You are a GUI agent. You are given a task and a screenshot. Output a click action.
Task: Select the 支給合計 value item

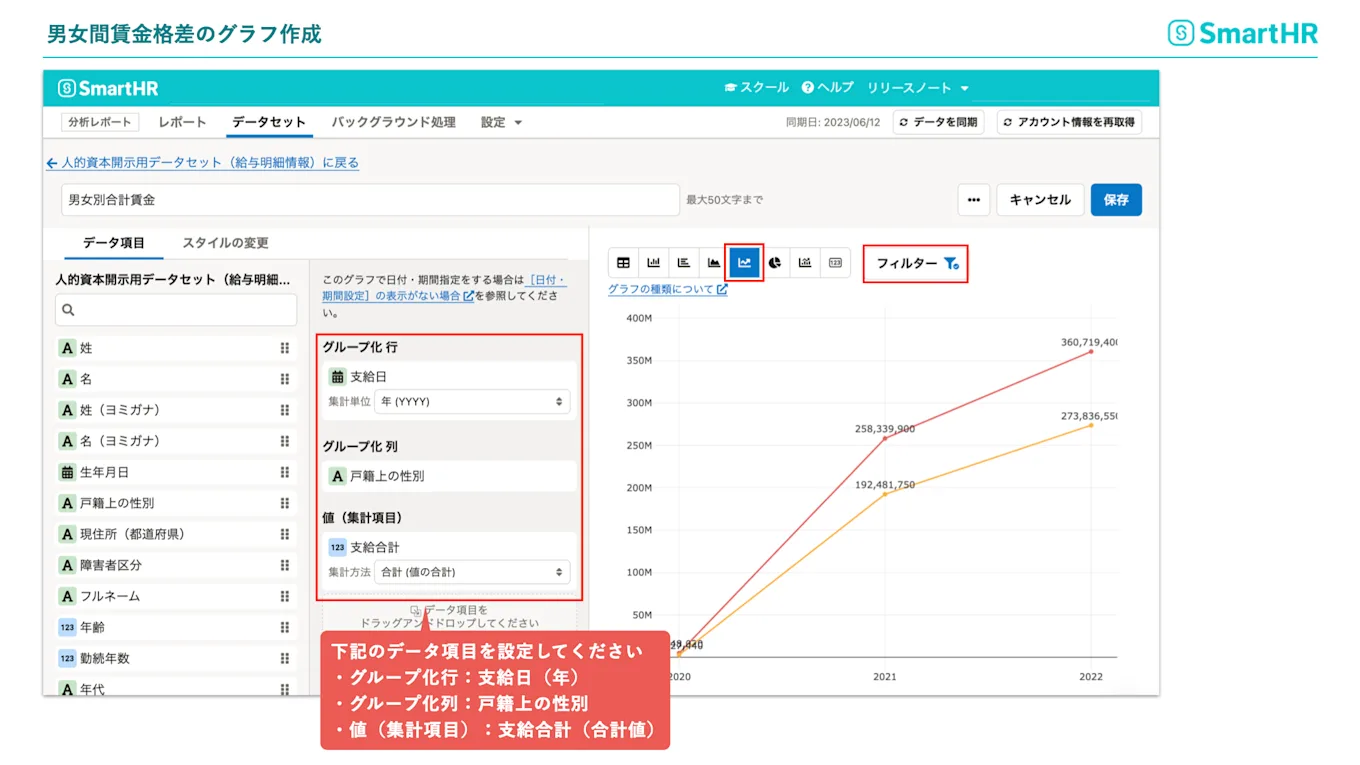449,547
